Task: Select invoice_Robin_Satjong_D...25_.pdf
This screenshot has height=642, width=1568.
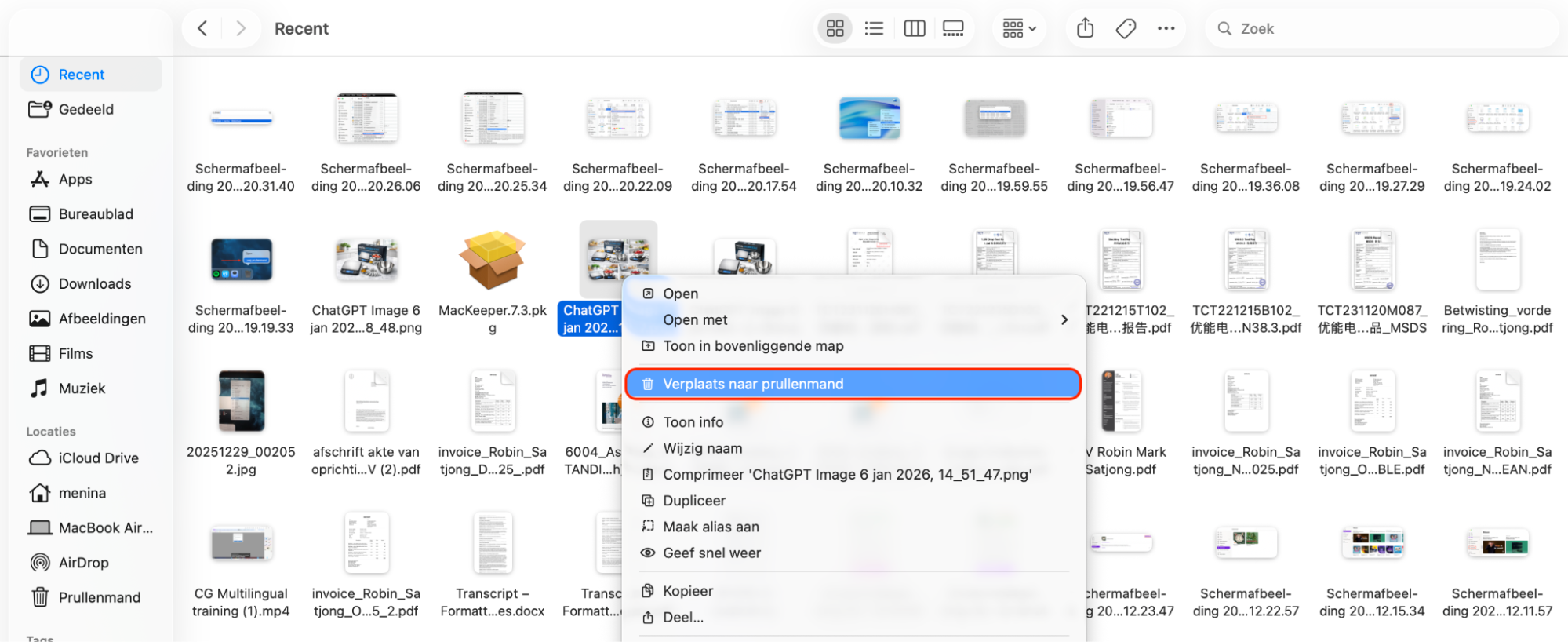Action: pyautogui.click(x=493, y=401)
